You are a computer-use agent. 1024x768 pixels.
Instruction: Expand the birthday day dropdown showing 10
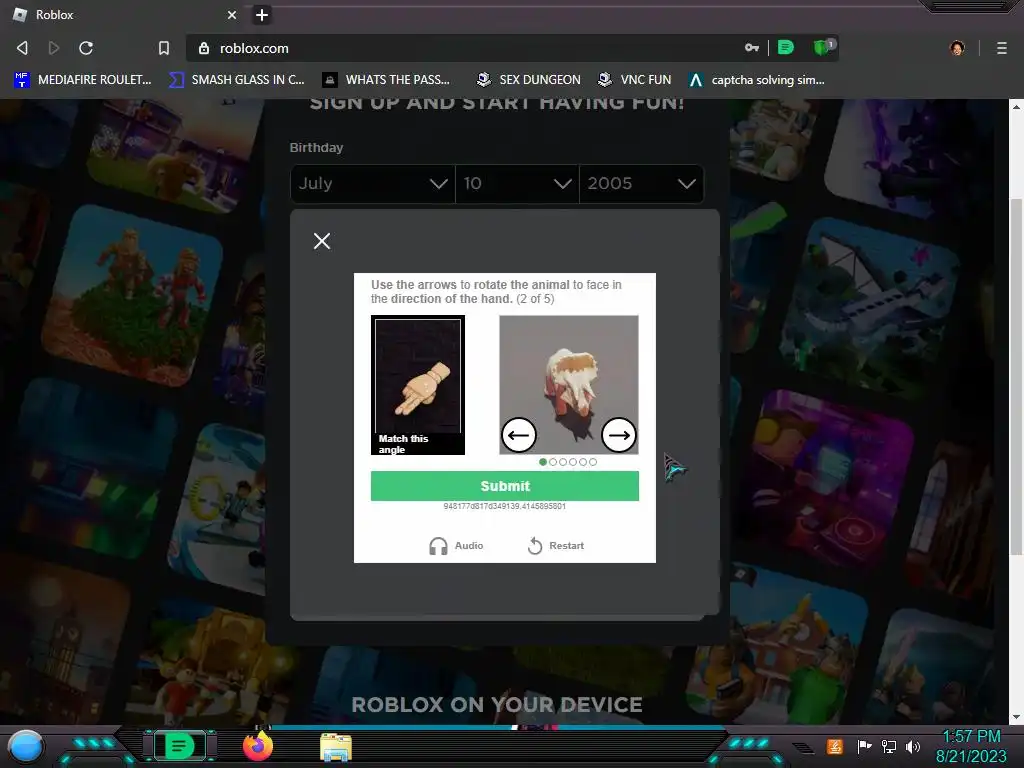point(517,184)
